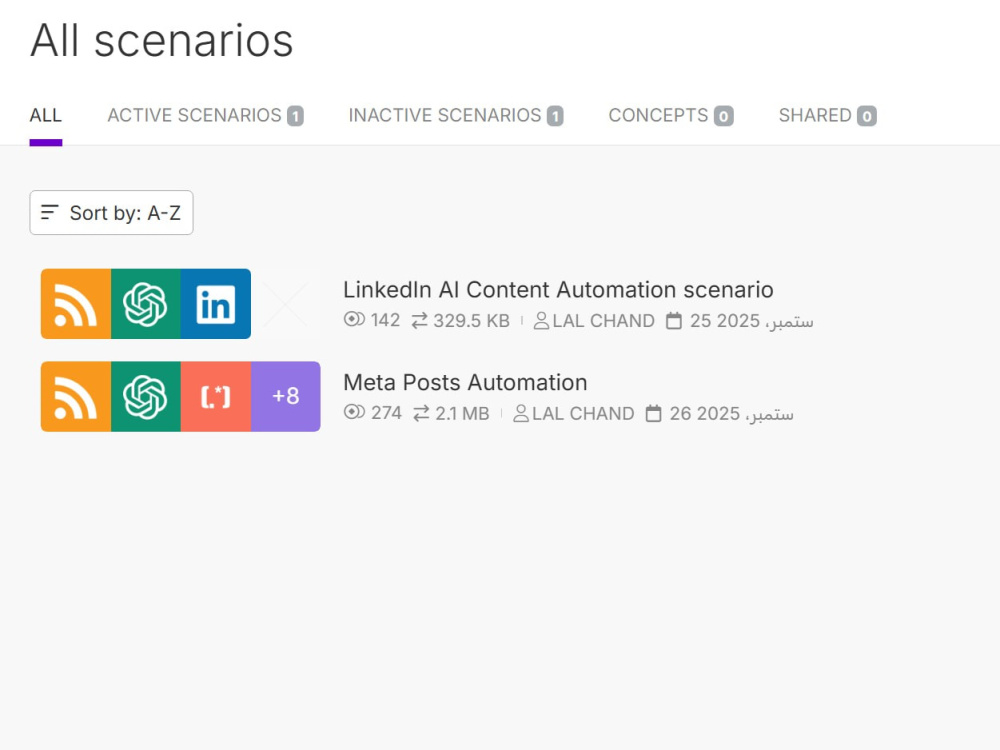Image resolution: width=1000 pixels, height=750 pixels.
Task: Click the LinkedIn module icon
Action: (216, 304)
